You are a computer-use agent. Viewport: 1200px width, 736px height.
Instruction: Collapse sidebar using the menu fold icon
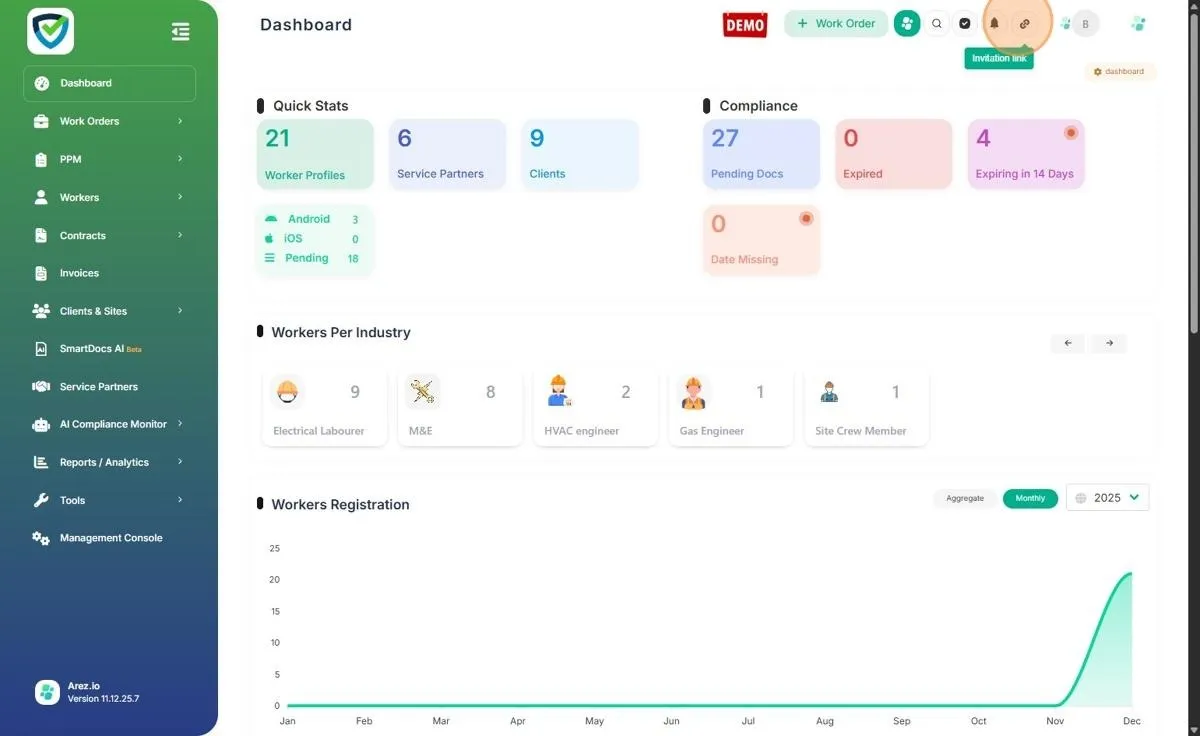click(x=180, y=32)
